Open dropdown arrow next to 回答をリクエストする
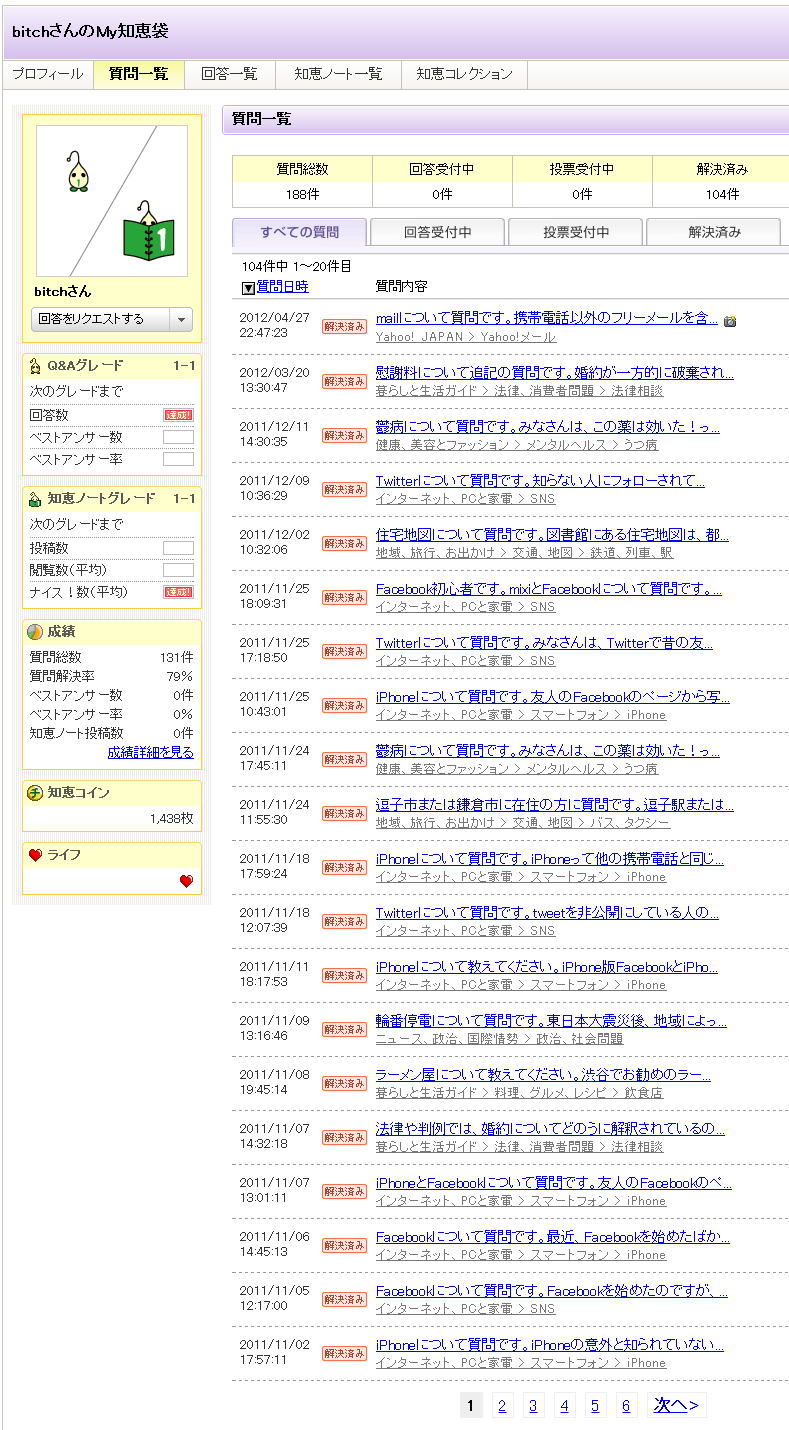The image size is (789, 1430). [x=181, y=319]
